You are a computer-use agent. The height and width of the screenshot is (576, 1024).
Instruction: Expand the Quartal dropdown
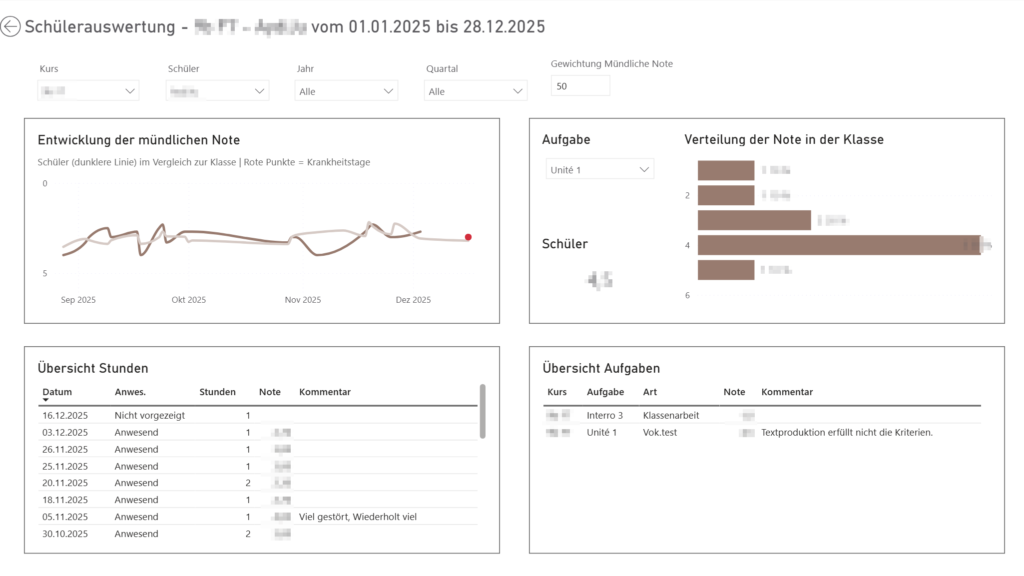(476, 91)
